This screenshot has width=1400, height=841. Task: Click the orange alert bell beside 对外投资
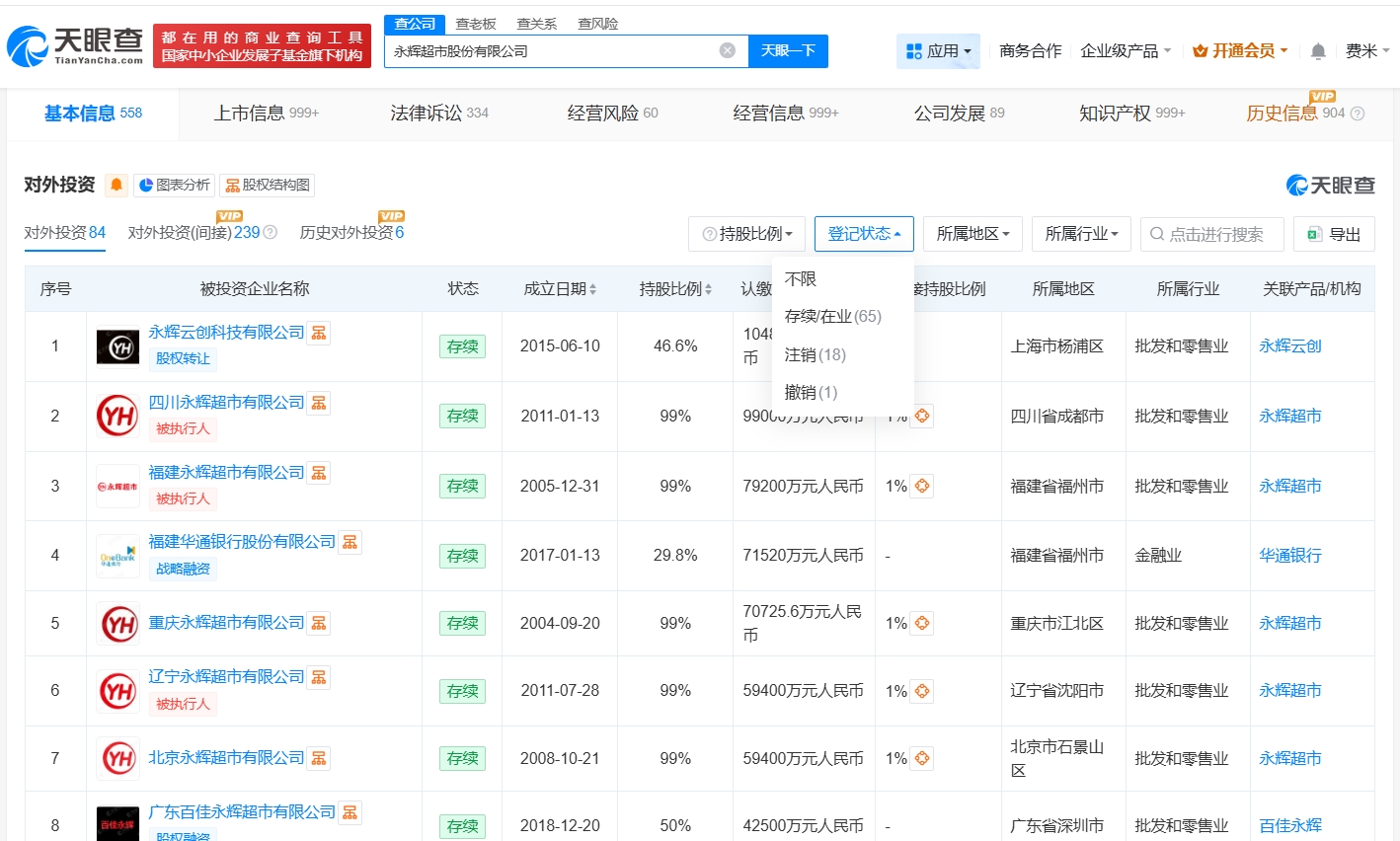pos(117,185)
